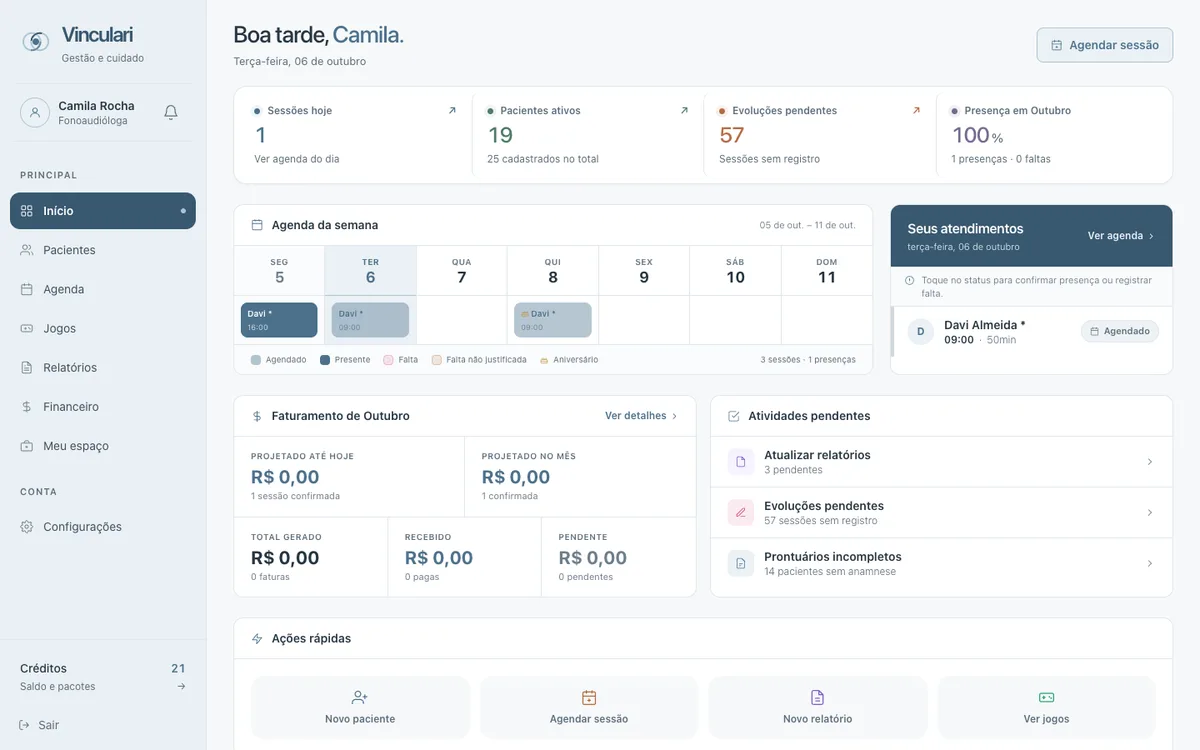Screen dimensions: 1200x750
Task: Expand the Prontuários incompletos row chevron
Action: tap(1150, 564)
